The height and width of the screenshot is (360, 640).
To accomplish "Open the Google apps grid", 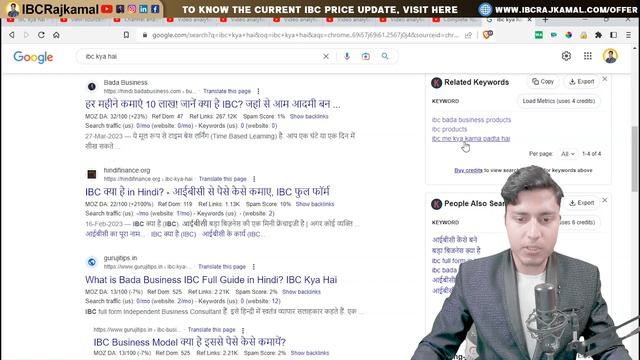I will 588,56.
